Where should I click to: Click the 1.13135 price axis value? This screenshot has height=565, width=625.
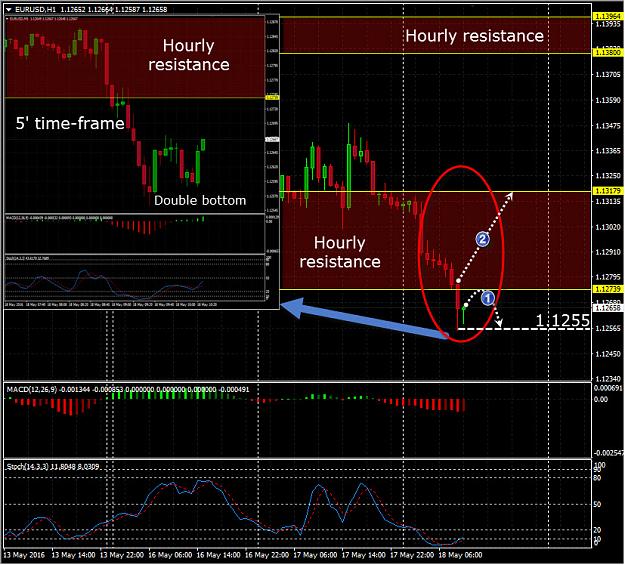(608, 201)
